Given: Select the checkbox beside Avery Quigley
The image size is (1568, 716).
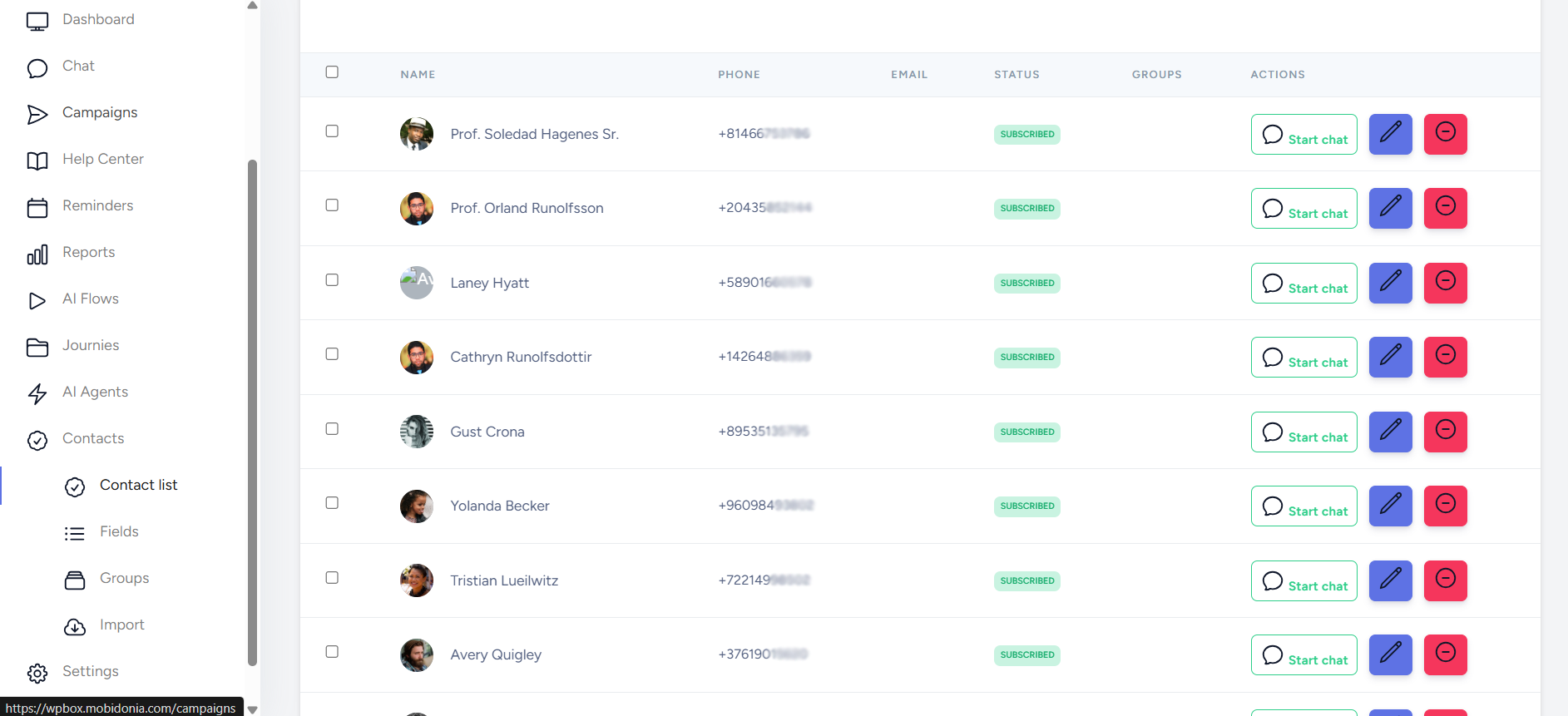Looking at the screenshot, I should tap(332, 652).
